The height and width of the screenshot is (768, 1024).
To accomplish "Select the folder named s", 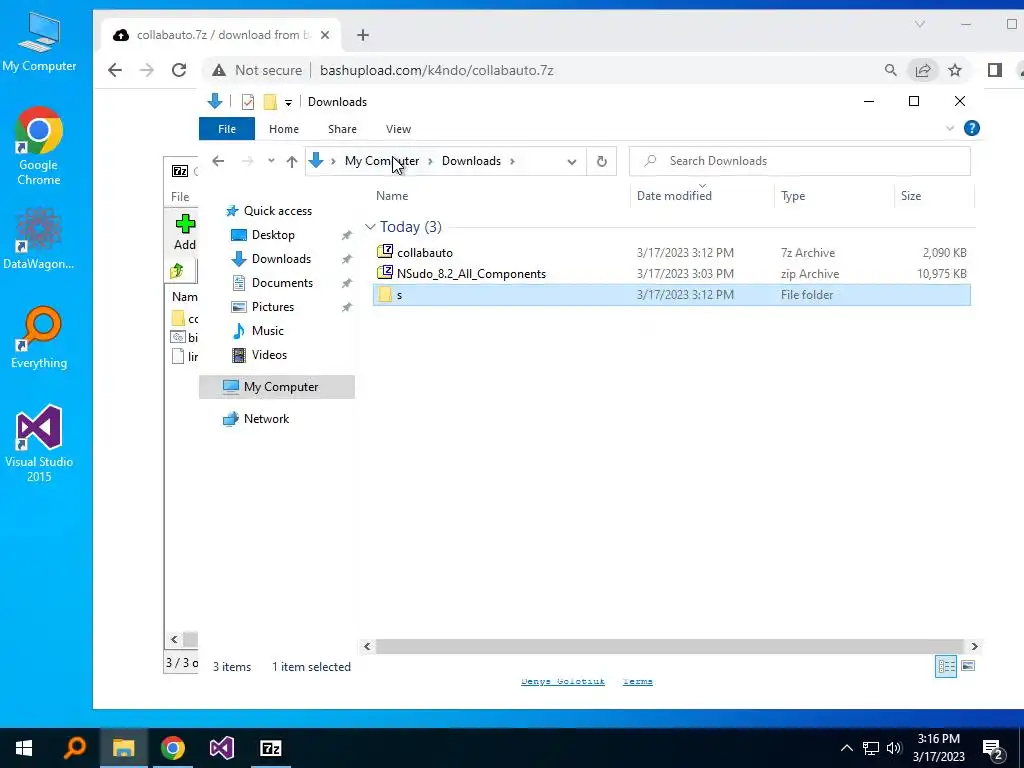I will coord(671,295).
